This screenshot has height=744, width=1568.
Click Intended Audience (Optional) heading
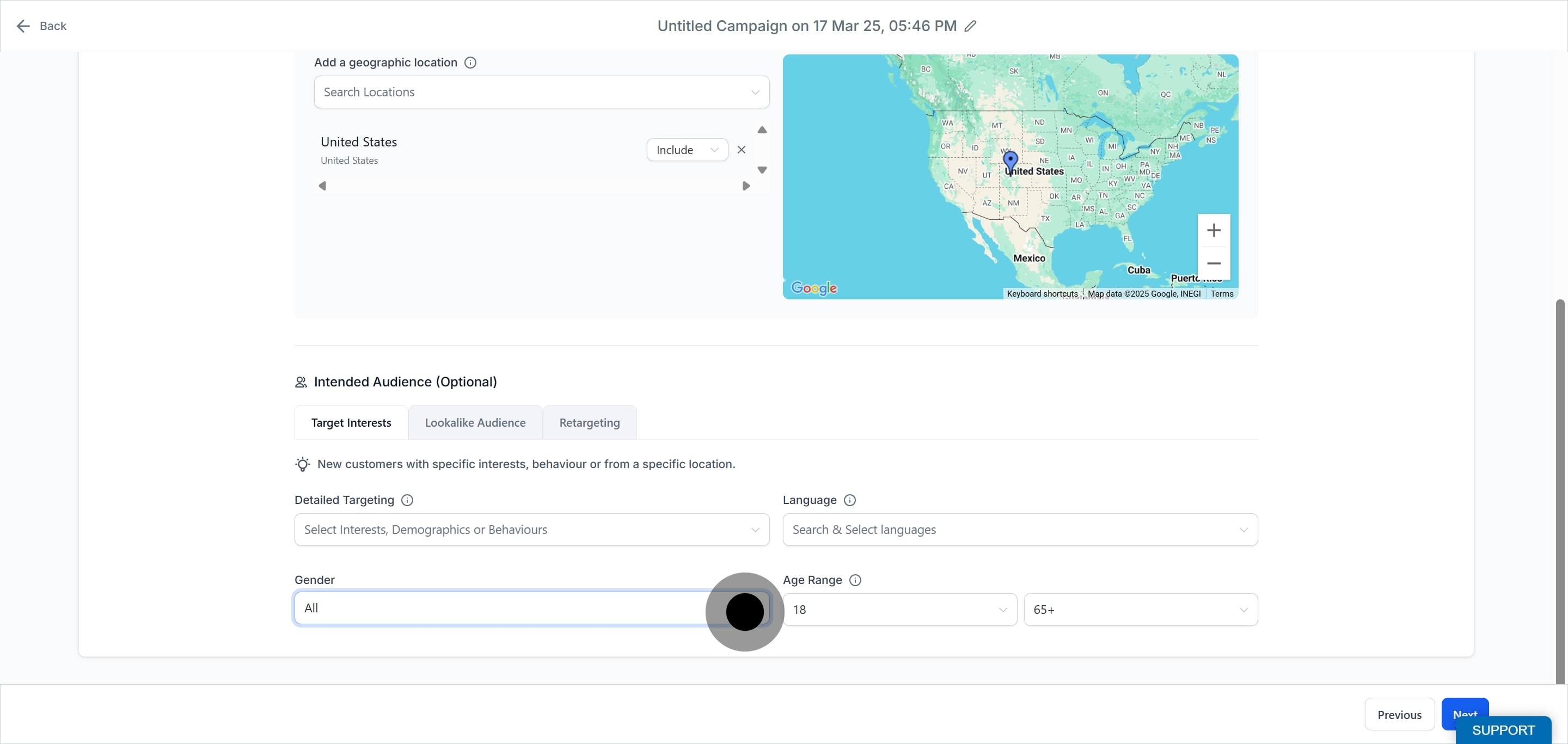406,382
